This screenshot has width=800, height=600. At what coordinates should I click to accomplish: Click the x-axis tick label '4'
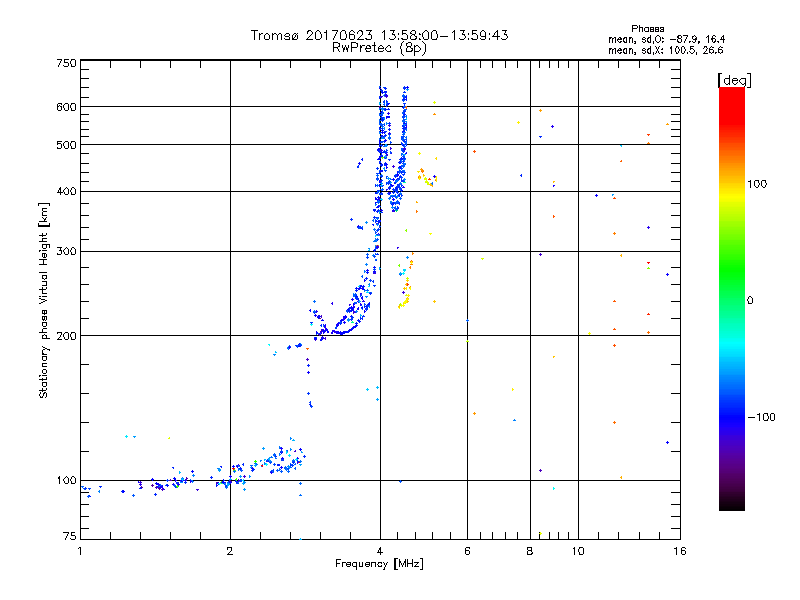click(380, 551)
